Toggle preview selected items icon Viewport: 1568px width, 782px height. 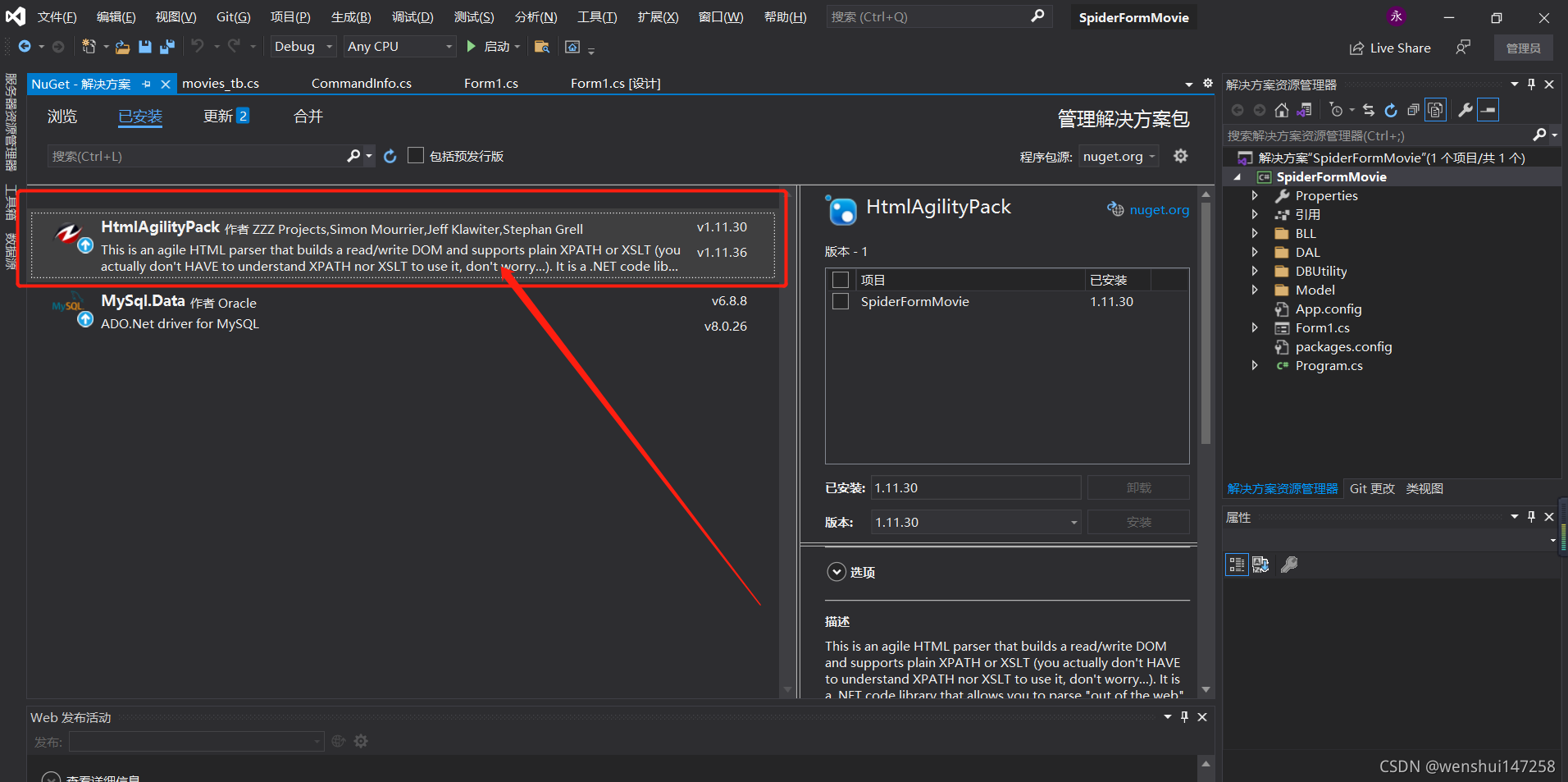(x=1488, y=110)
